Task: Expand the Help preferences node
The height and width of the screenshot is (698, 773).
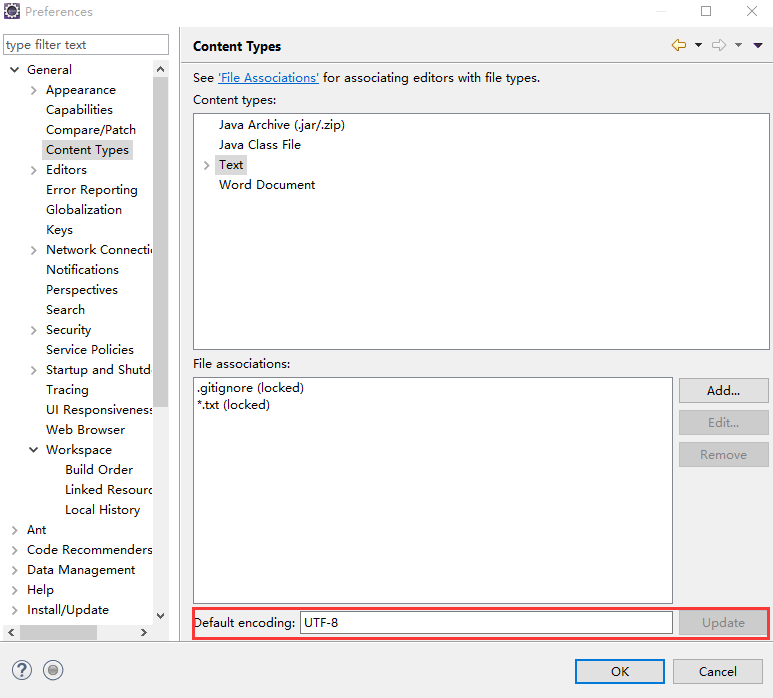Action: (15, 590)
